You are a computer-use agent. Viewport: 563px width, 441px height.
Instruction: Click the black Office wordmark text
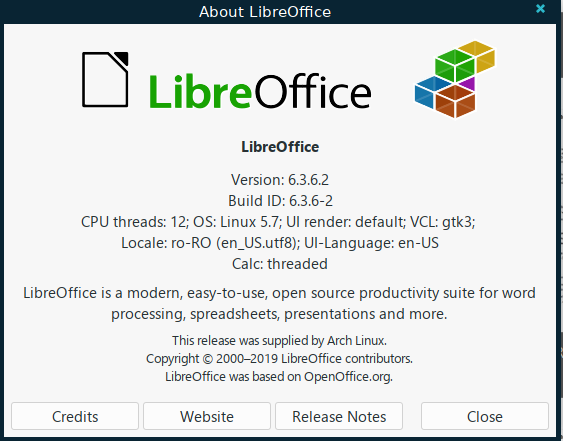(313, 90)
